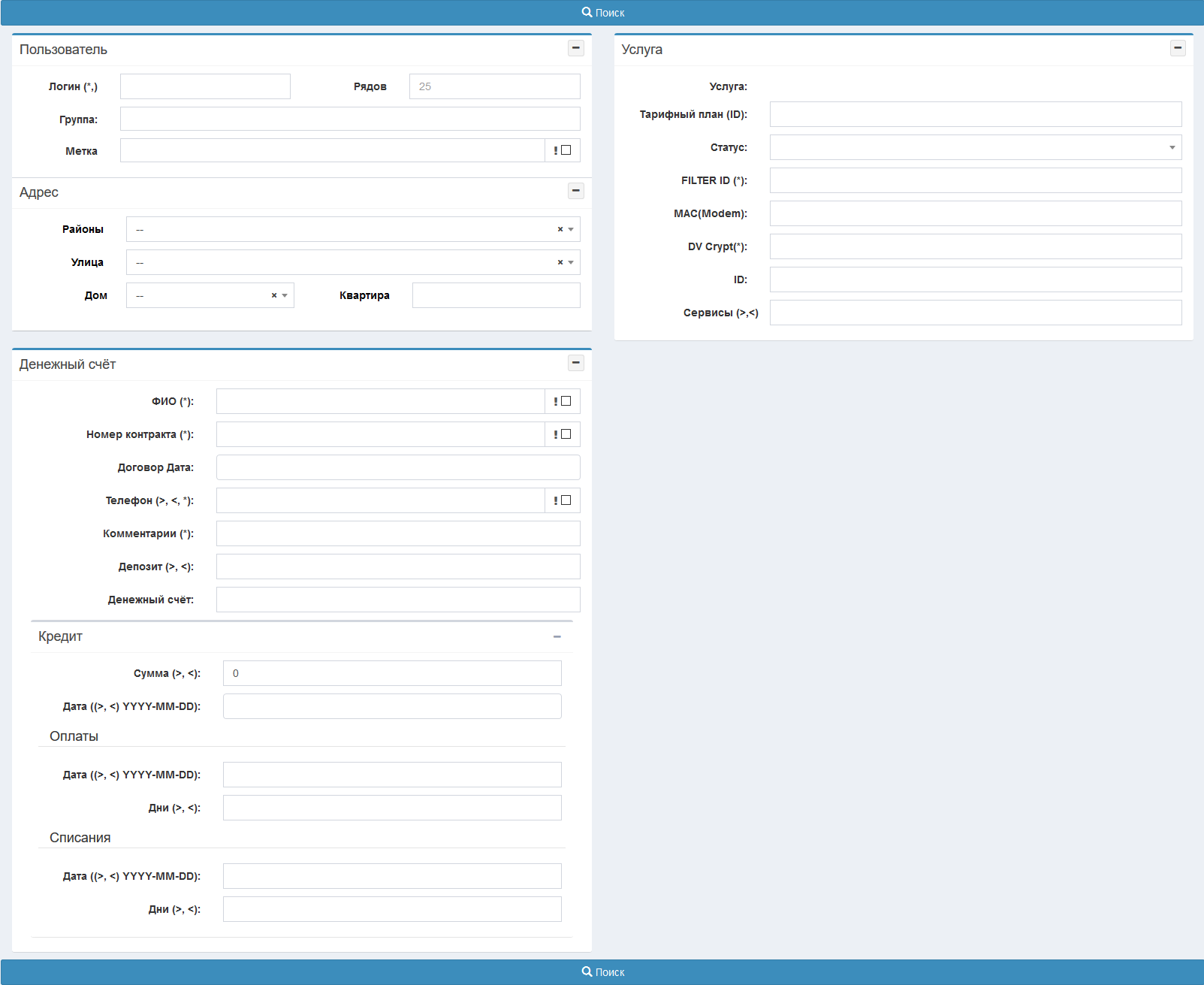The height and width of the screenshot is (985, 1204).
Task: Clear the Районы selection with x icon
Action: point(560,229)
